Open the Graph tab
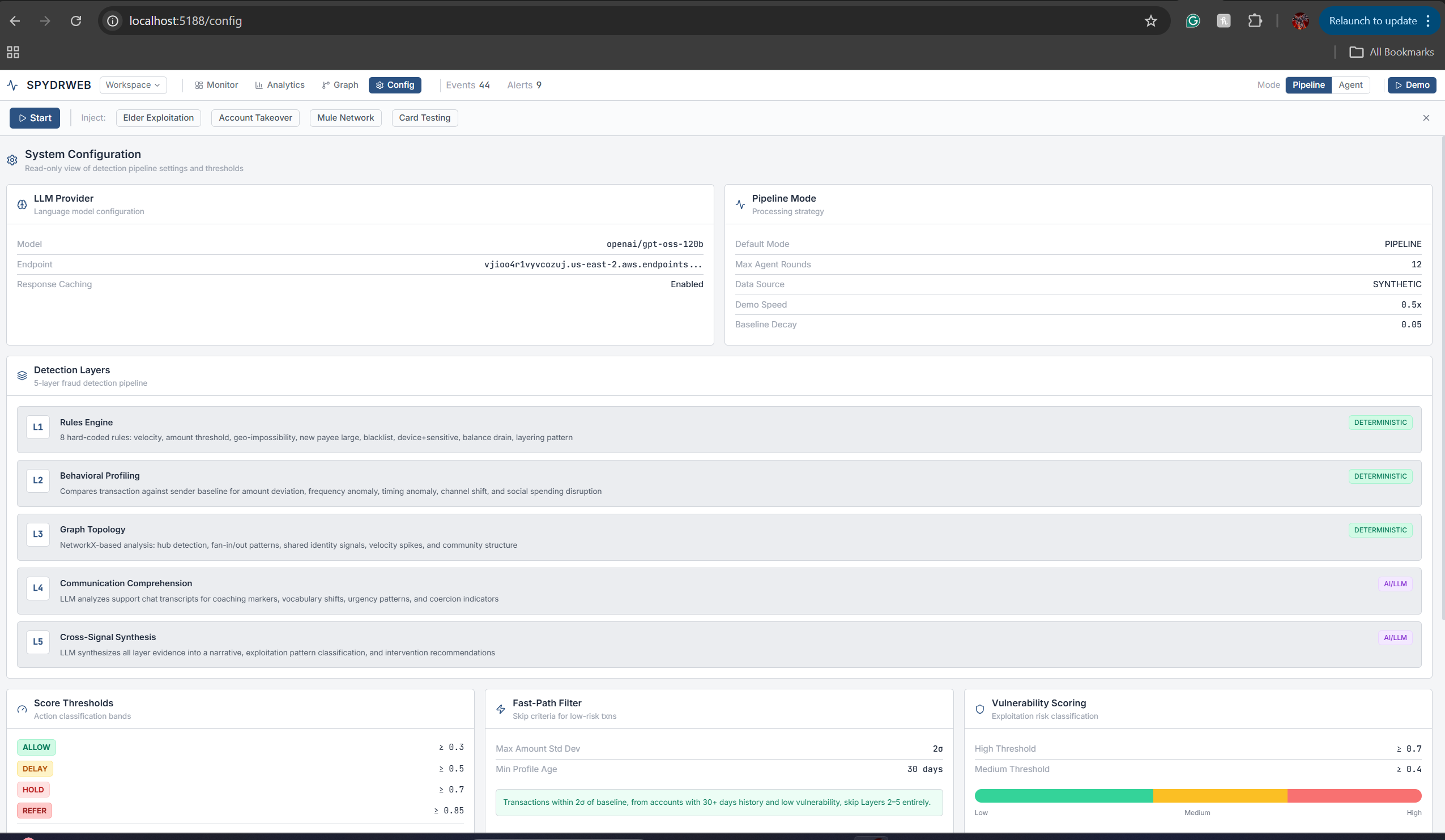 pyautogui.click(x=340, y=85)
